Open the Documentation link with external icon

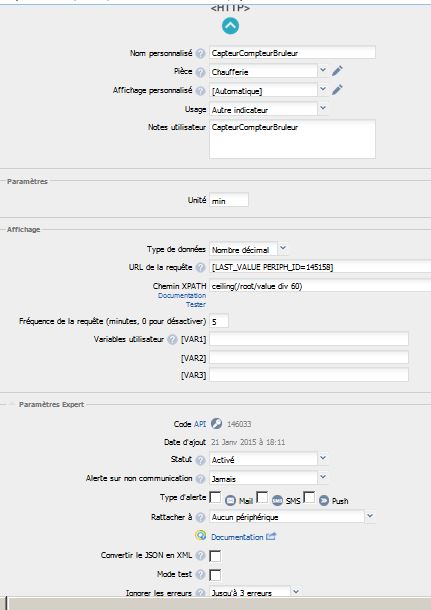(x=237, y=537)
